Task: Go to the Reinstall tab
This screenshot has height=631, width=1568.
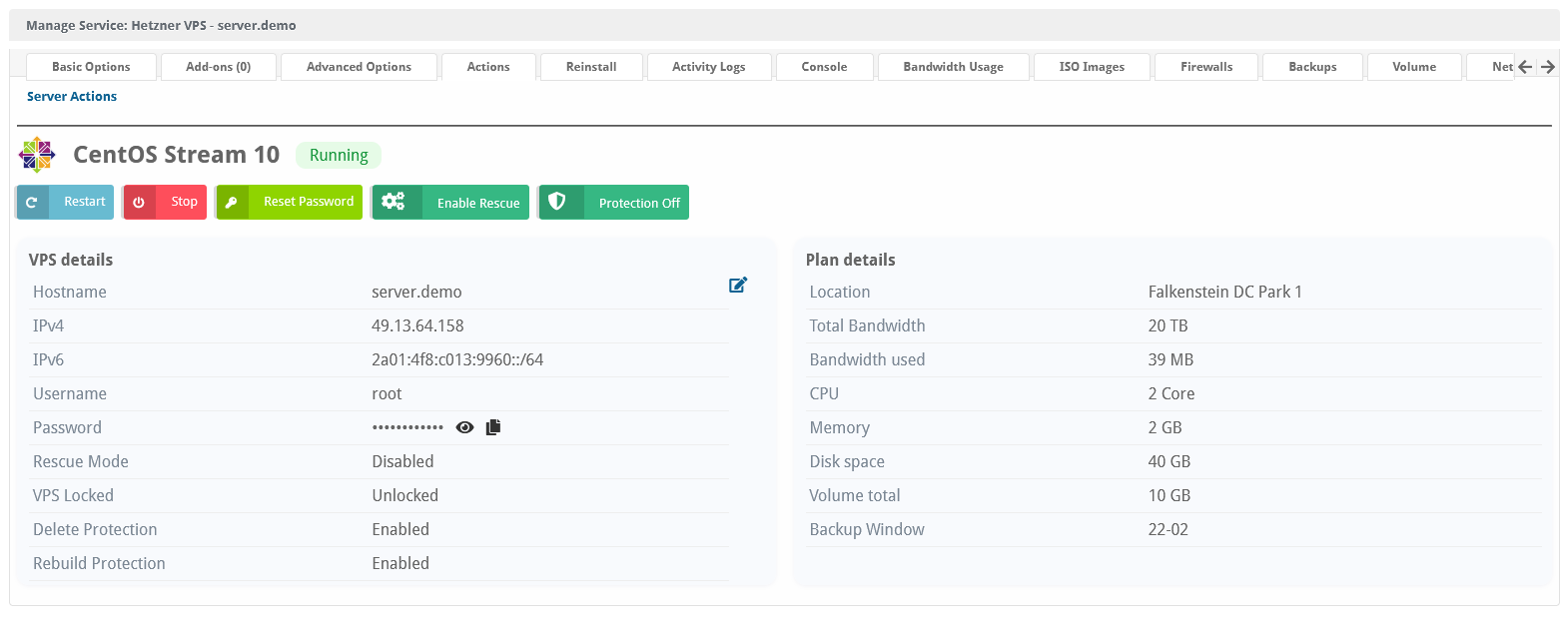Action: click(591, 67)
